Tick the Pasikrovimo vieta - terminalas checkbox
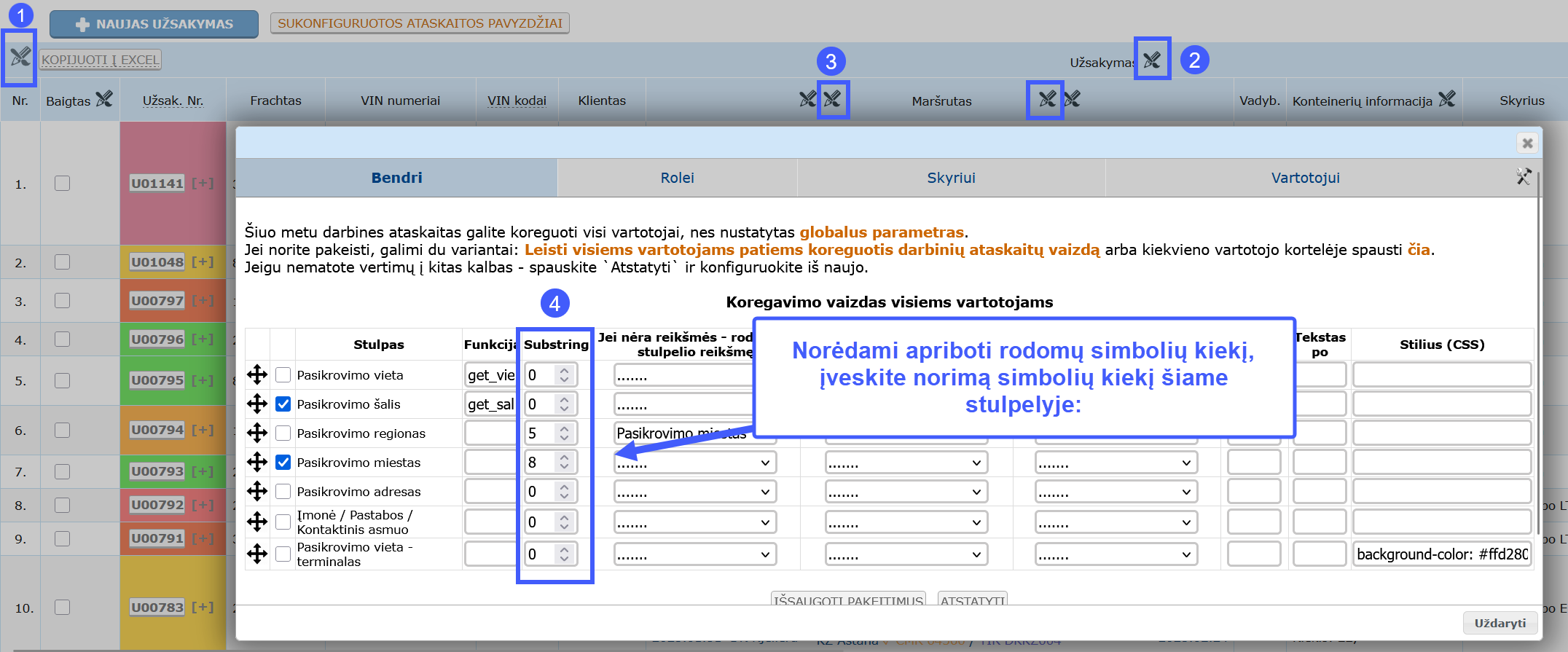 pos(283,554)
